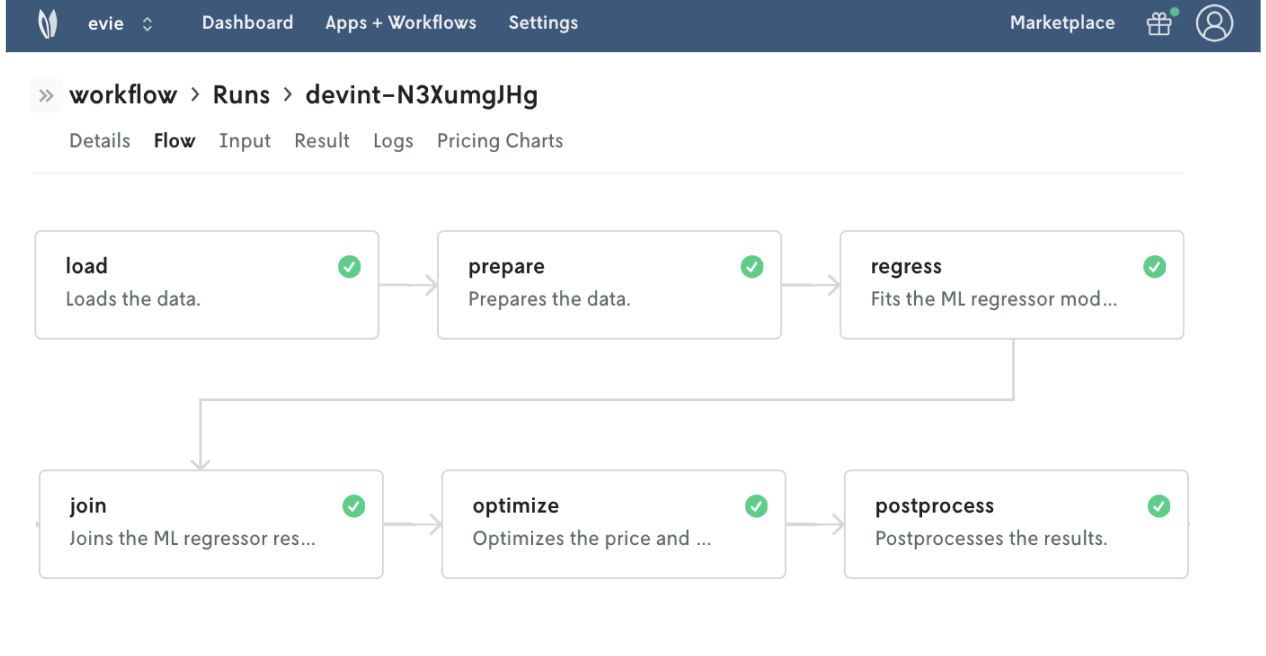Open Settings in the top navigation

pos(543,23)
